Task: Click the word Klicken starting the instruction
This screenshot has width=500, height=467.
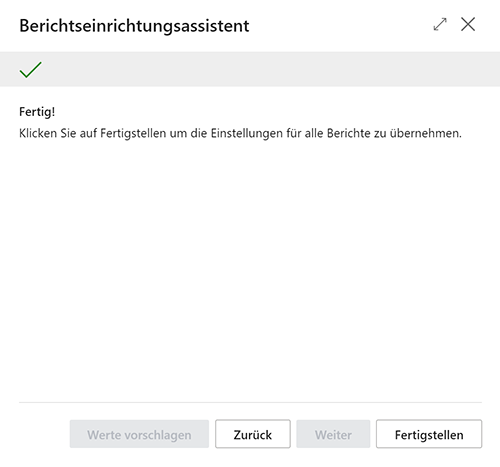Action: point(38,133)
